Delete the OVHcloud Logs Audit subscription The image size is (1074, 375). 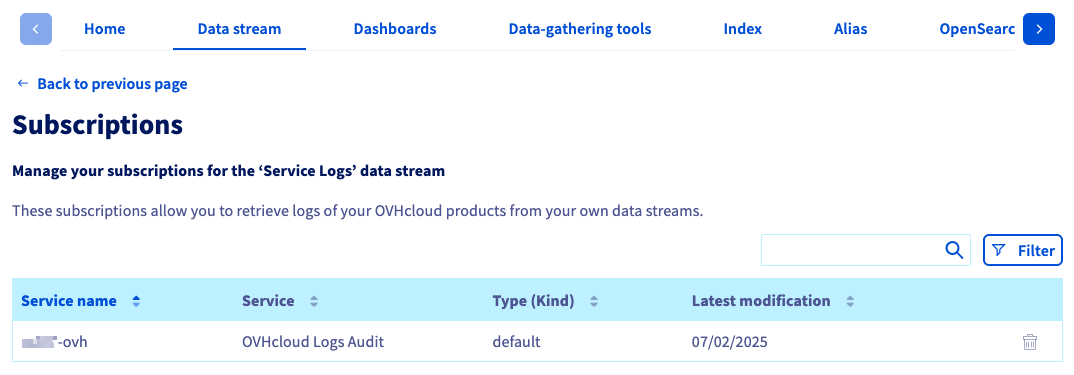coord(1029,341)
